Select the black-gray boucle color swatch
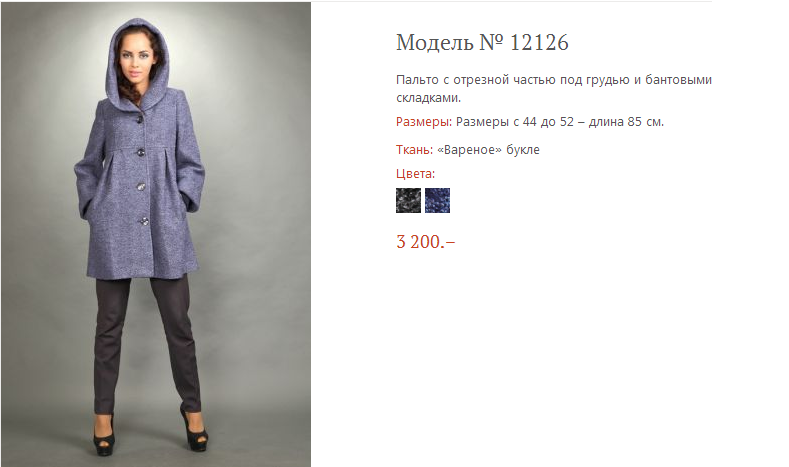The image size is (789, 467). click(408, 200)
